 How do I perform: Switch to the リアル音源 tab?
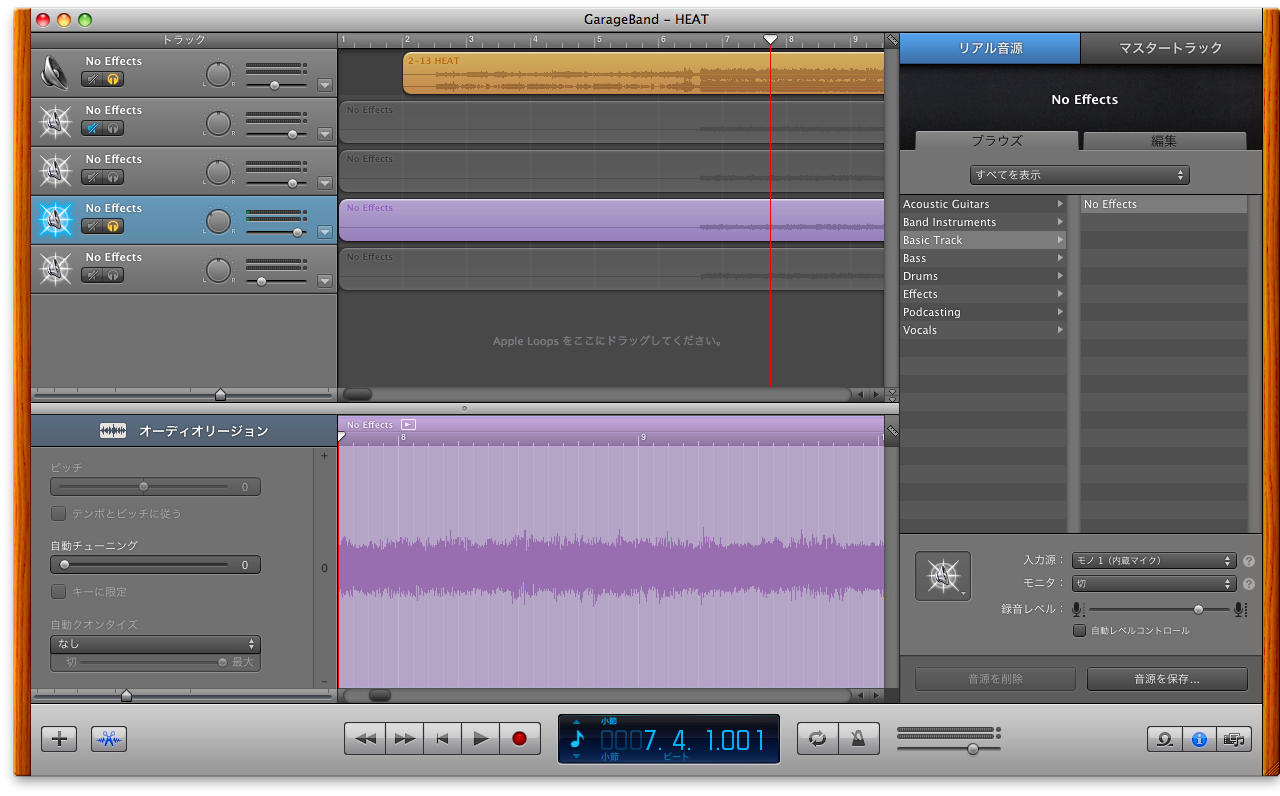[990, 48]
